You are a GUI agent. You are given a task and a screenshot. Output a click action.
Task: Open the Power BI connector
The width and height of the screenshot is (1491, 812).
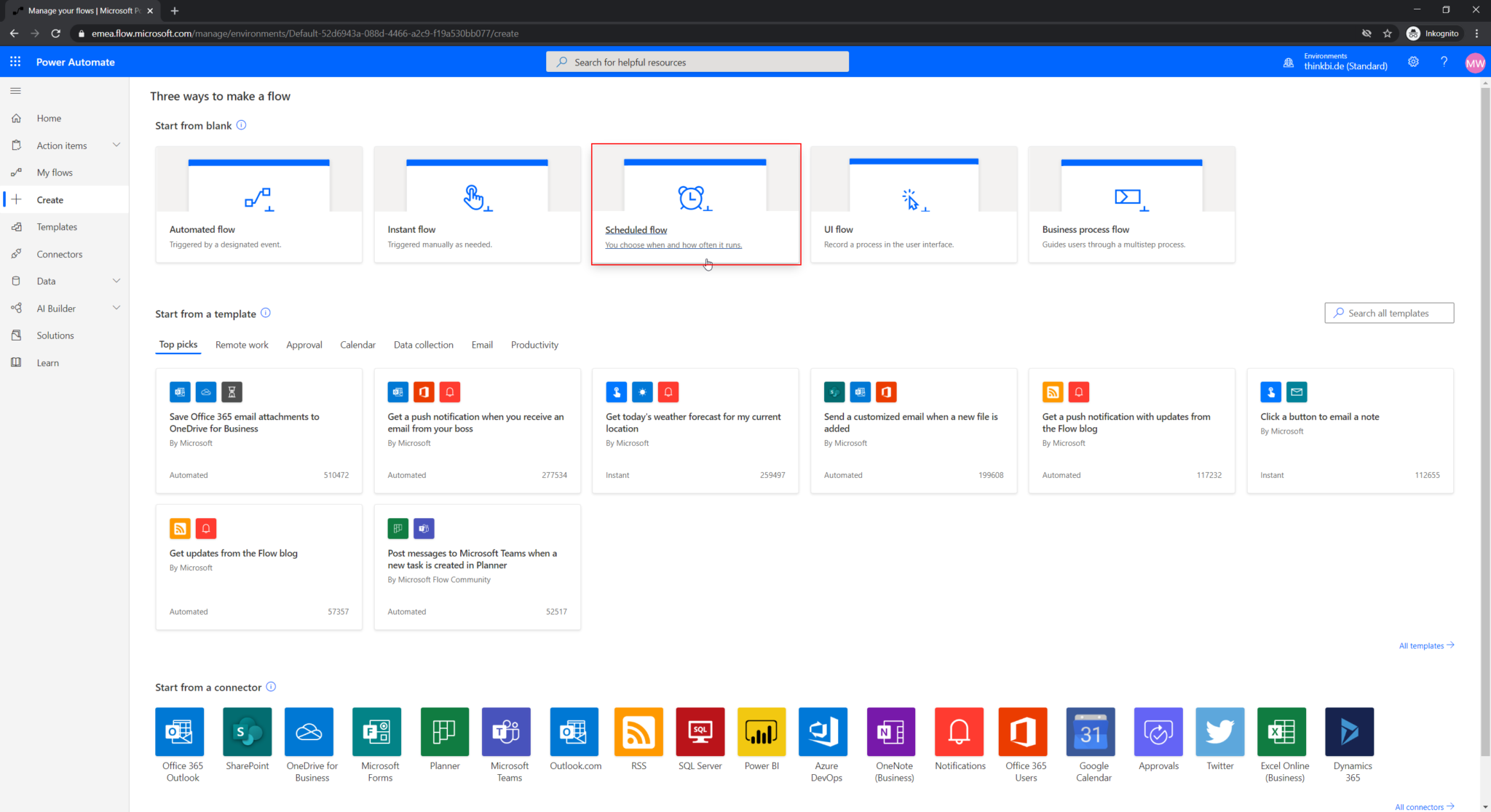tap(761, 731)
